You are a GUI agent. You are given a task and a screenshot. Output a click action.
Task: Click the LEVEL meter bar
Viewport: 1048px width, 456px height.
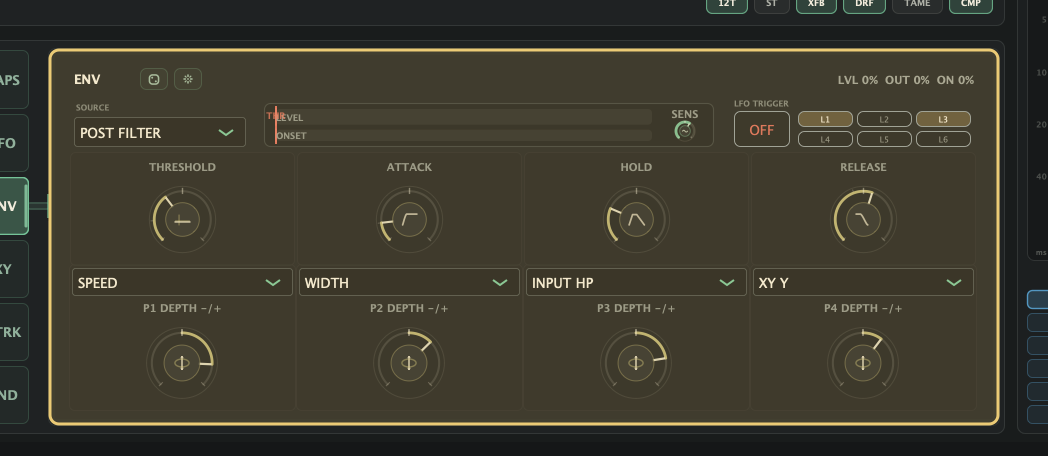pos(463,117)
